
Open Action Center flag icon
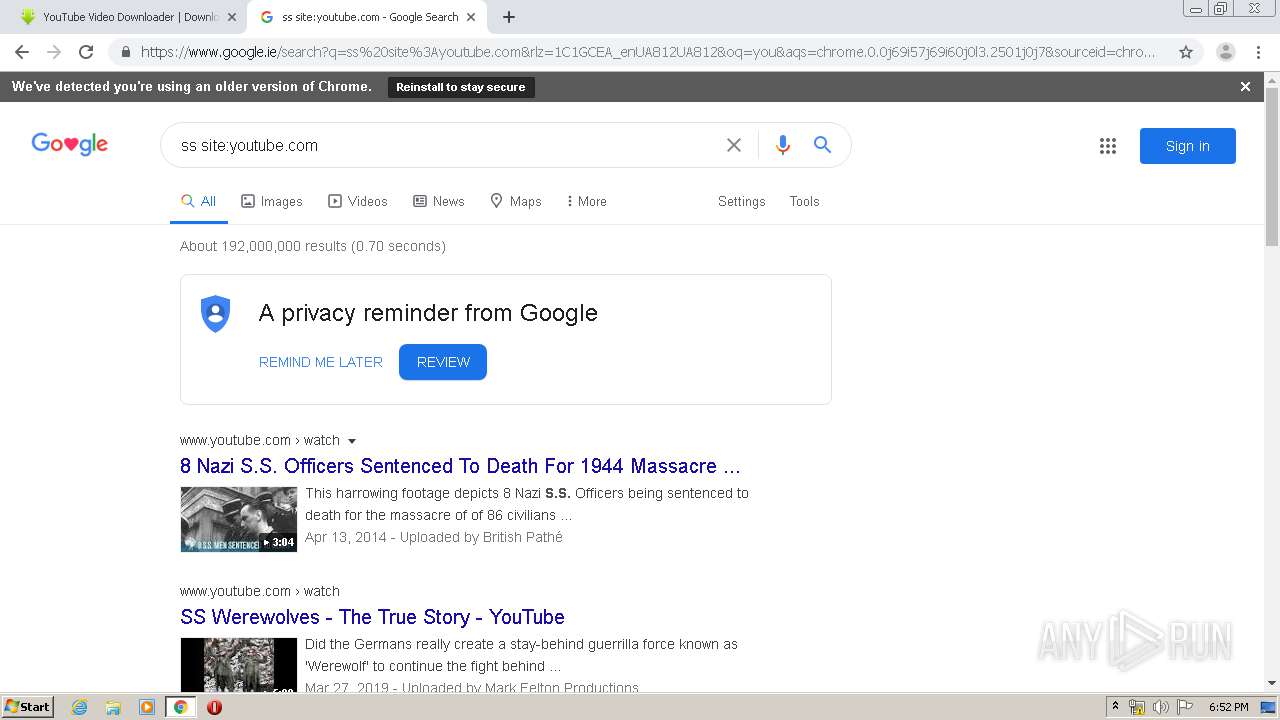pos(1185,707)
